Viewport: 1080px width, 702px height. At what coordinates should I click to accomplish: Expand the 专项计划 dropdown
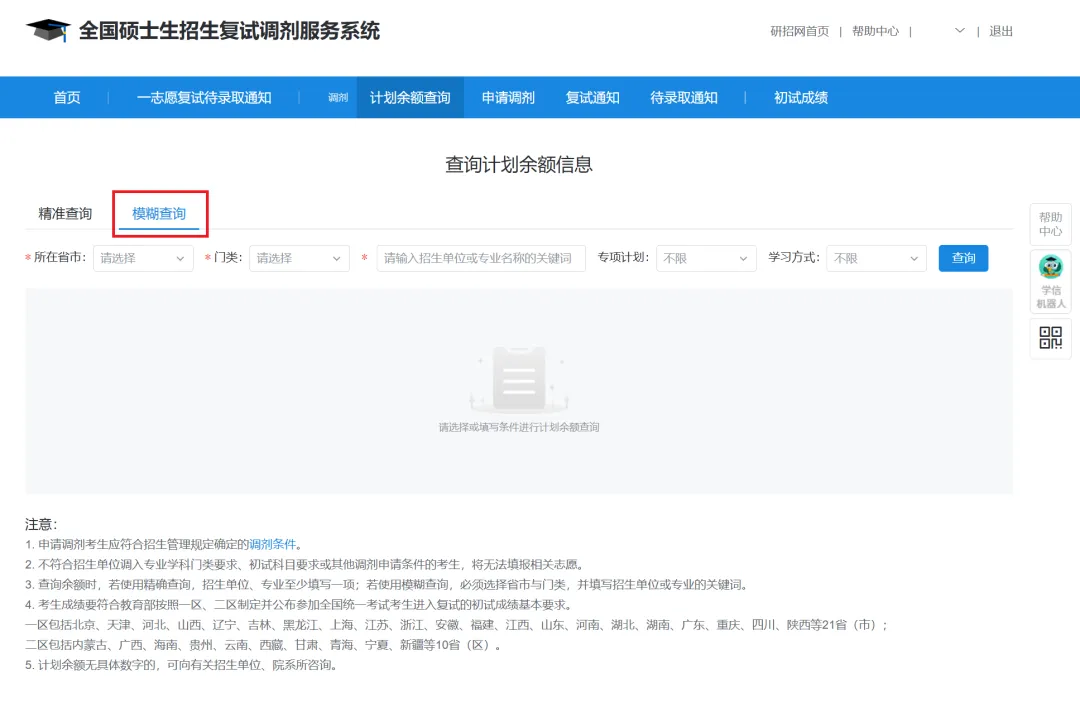(706, 258)
